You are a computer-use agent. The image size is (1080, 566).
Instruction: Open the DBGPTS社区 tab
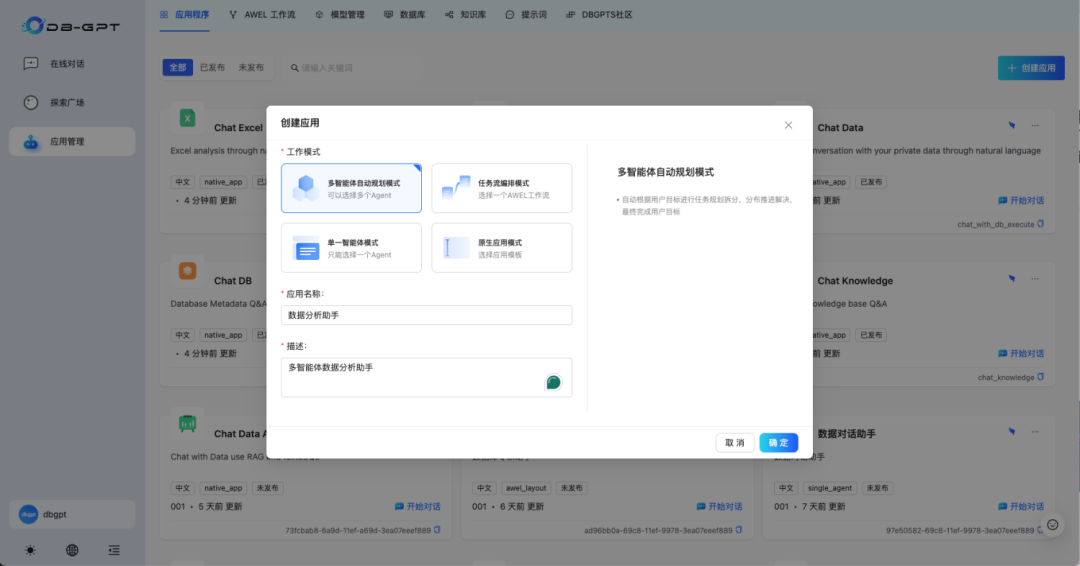599,14
